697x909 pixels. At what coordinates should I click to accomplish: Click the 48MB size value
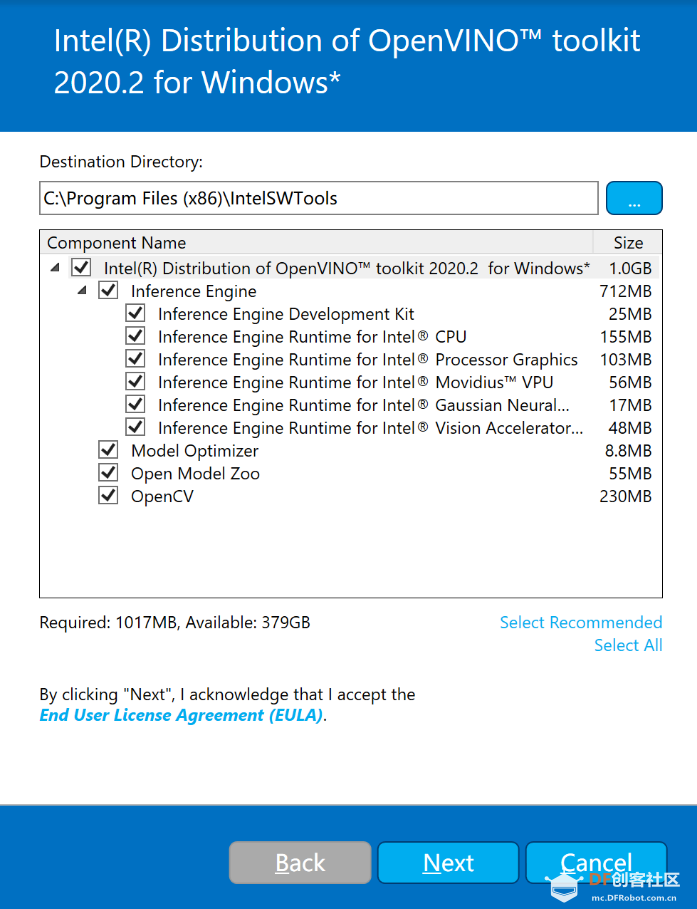click(630, 428)
